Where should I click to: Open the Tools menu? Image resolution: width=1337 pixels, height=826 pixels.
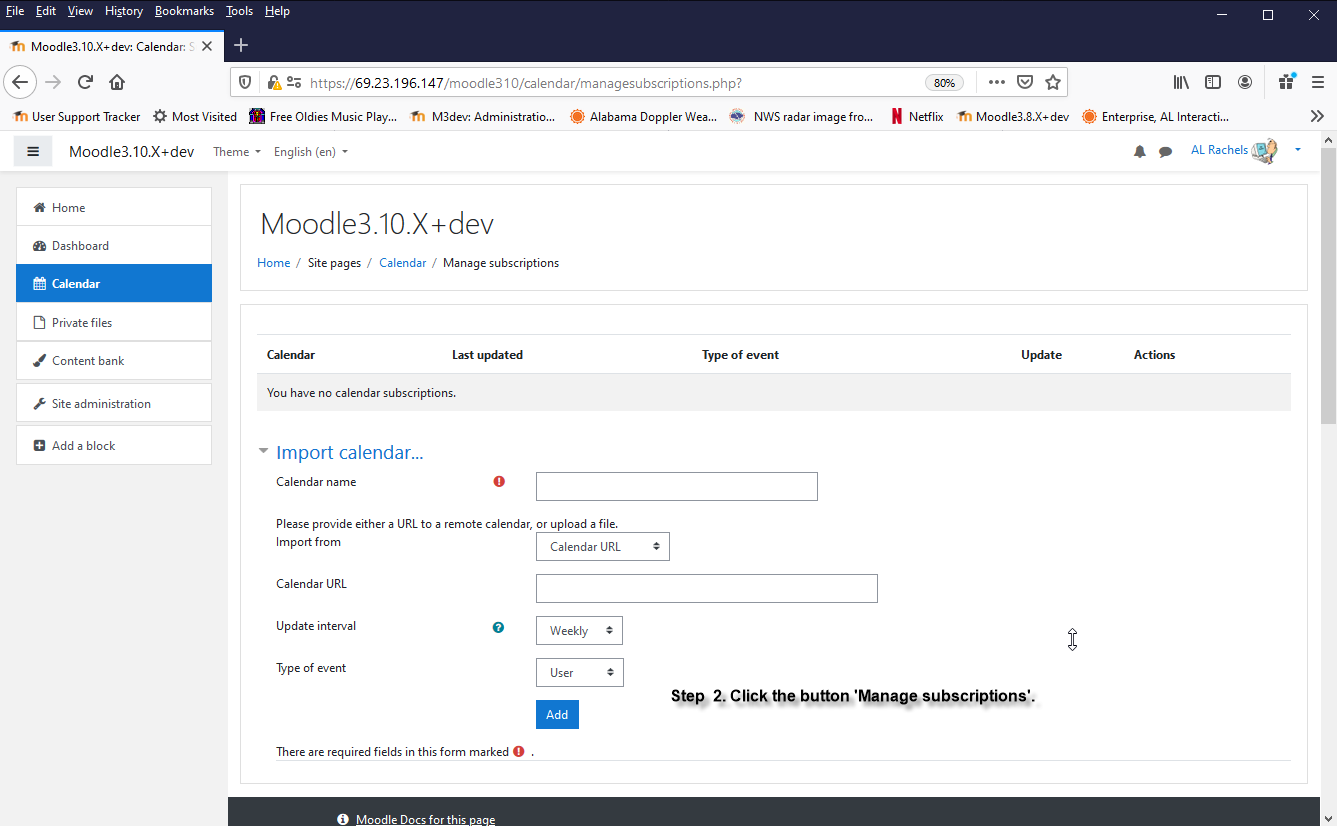pos(239,11)
